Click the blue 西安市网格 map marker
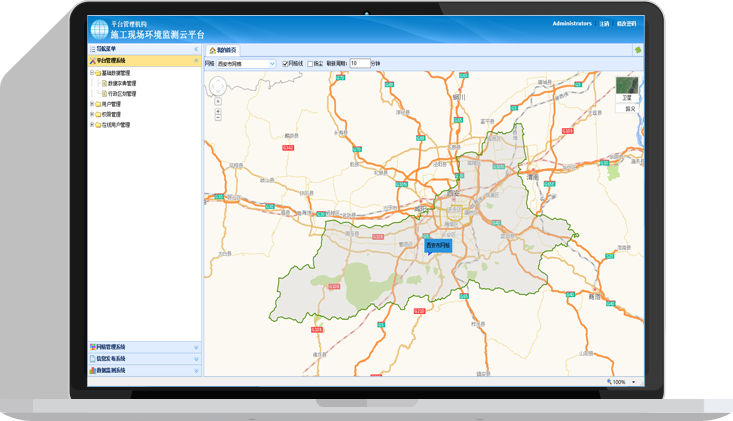 point(438,246)
